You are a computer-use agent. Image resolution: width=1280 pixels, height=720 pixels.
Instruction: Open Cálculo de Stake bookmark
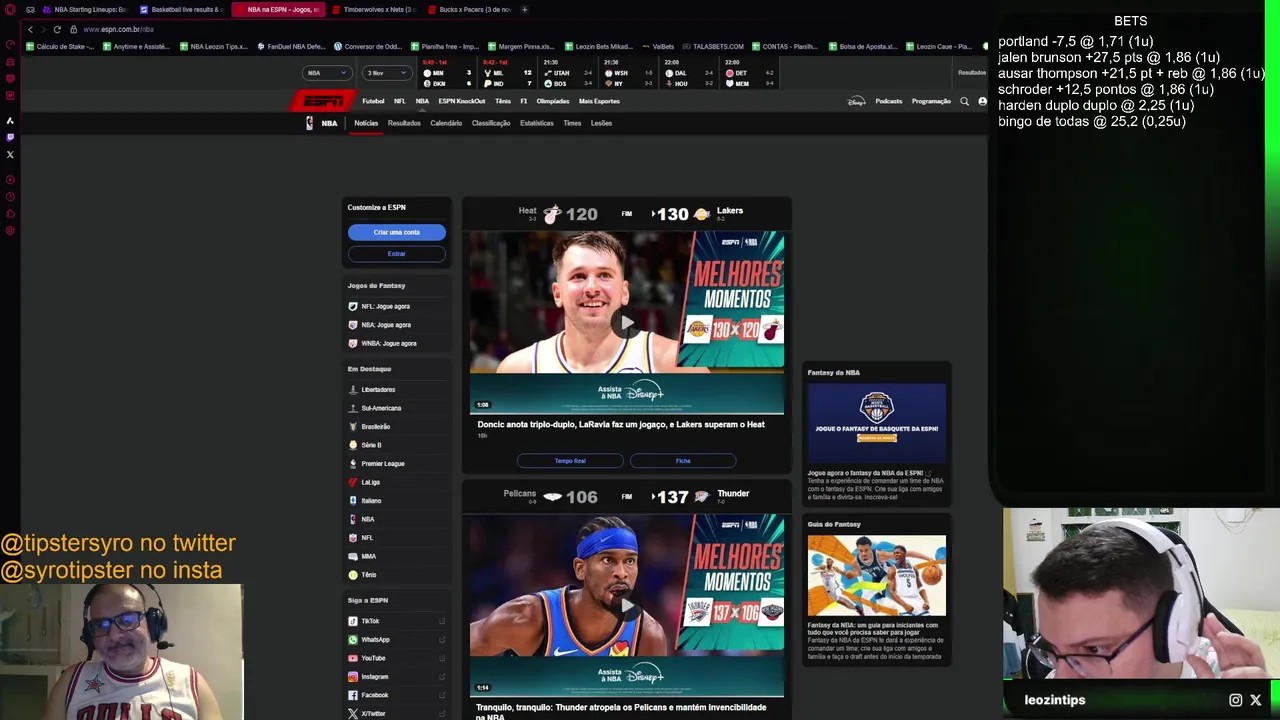coord(63,46)
